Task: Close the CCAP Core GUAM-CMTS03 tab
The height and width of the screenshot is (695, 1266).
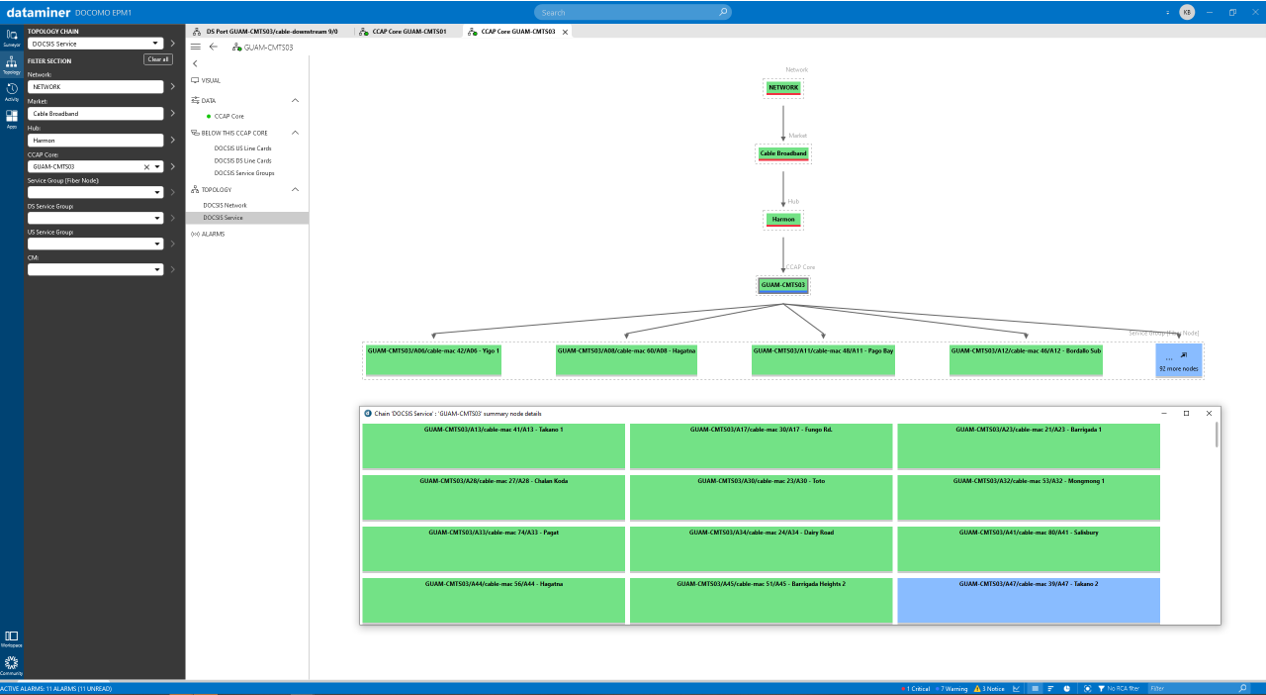Action: [565, 32]
